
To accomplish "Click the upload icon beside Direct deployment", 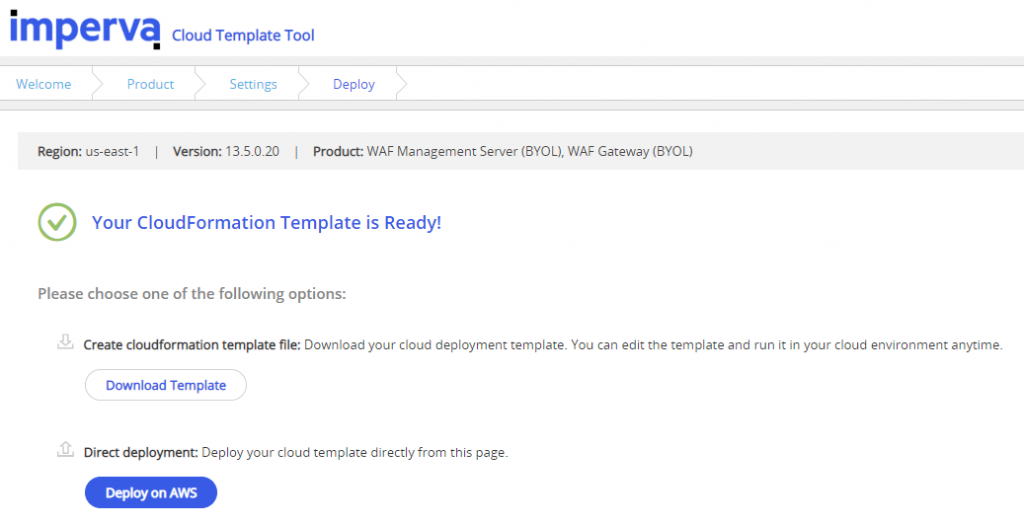I will [x=65, y=450].
